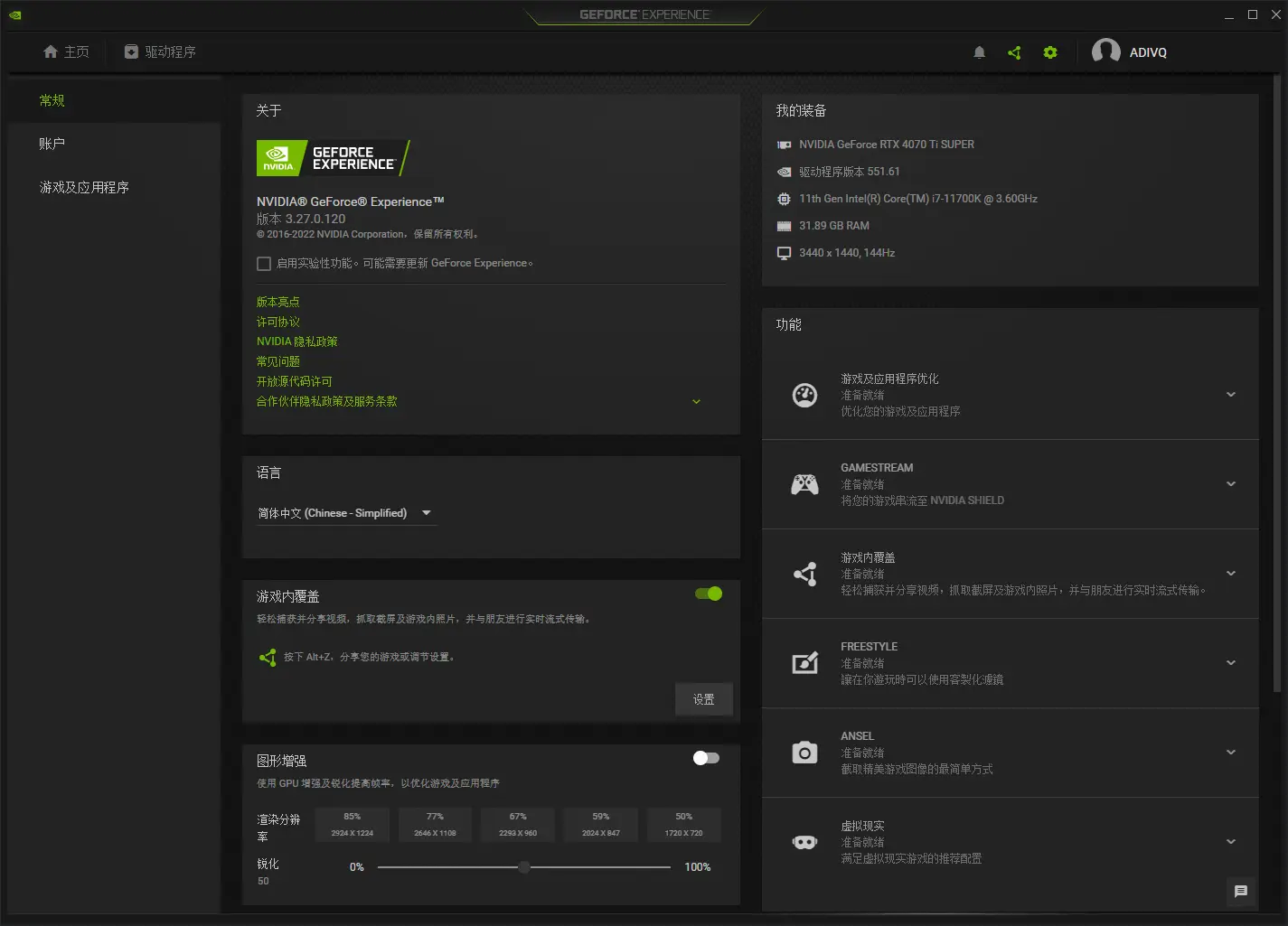Select 50% render resolution 1720 X 720
Viewport: 1288px width, 926px height.
point(684,825)
